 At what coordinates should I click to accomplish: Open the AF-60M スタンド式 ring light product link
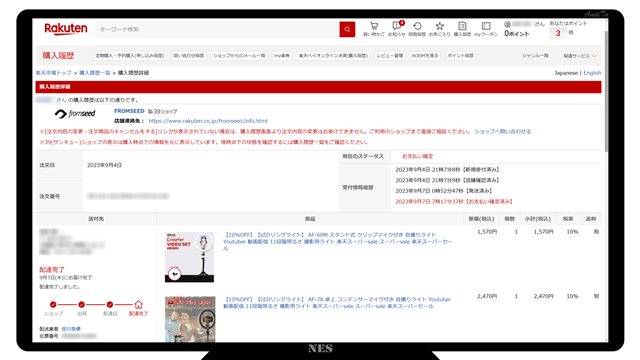click(338, 241)
